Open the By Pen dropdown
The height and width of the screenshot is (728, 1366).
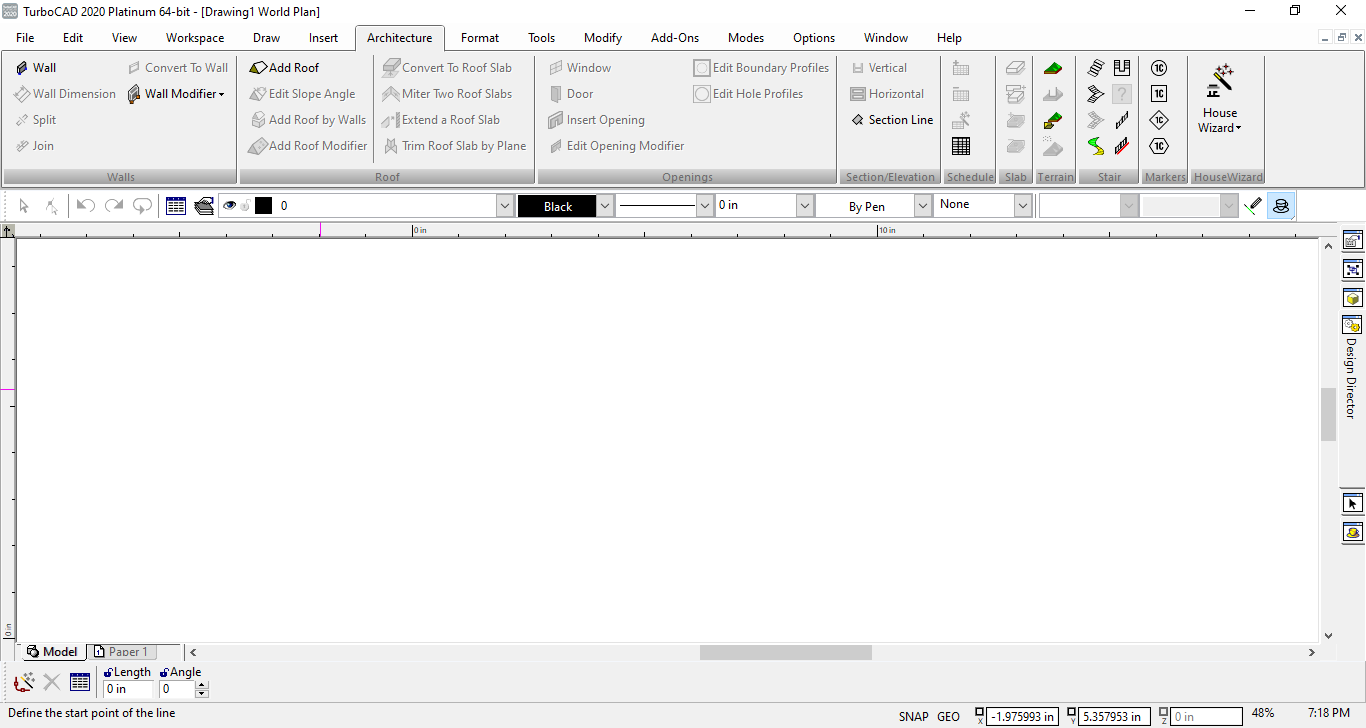(x=923, y=206)
